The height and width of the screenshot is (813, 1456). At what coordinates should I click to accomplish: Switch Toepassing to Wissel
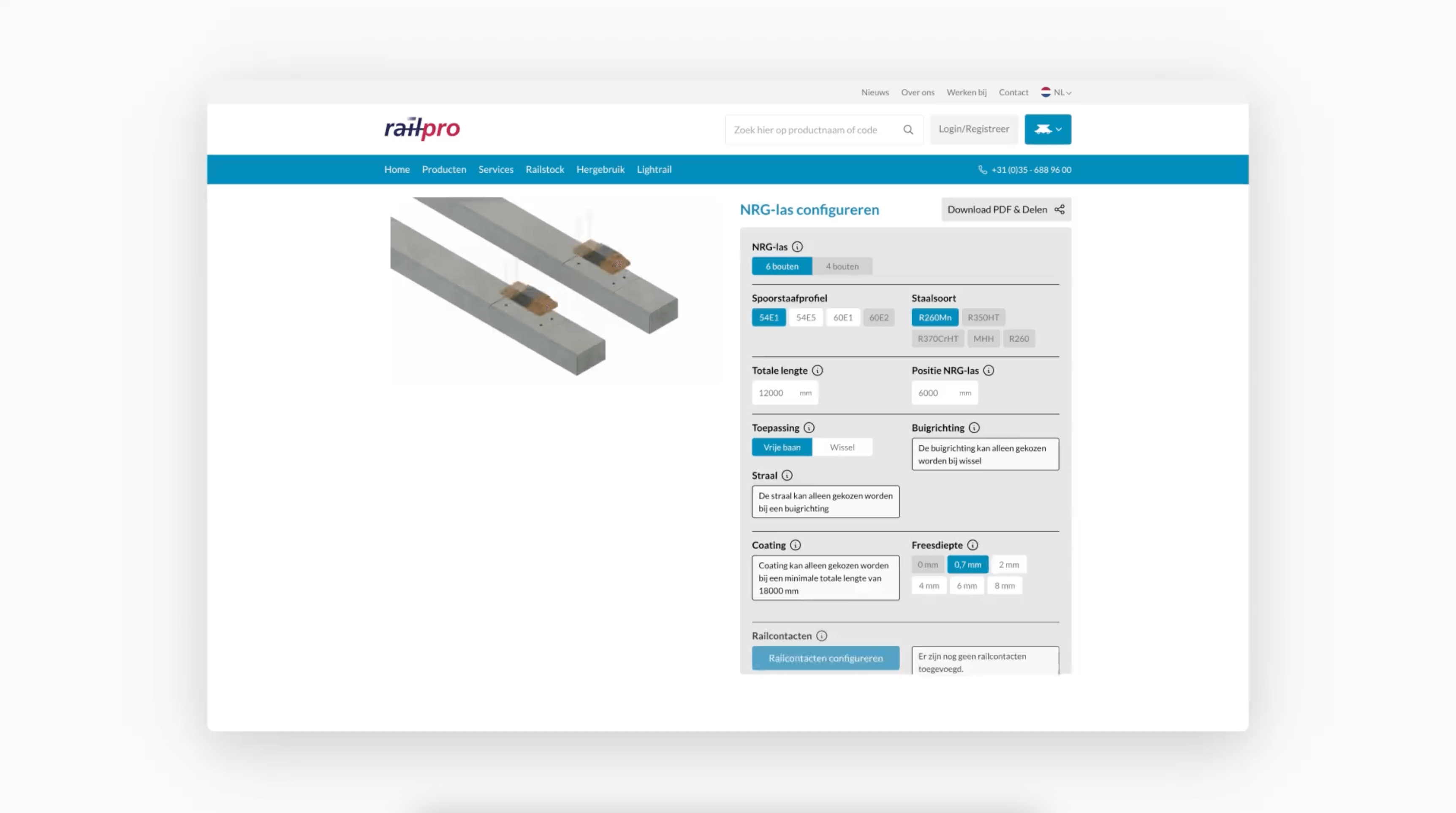click(x=842, y=447)
